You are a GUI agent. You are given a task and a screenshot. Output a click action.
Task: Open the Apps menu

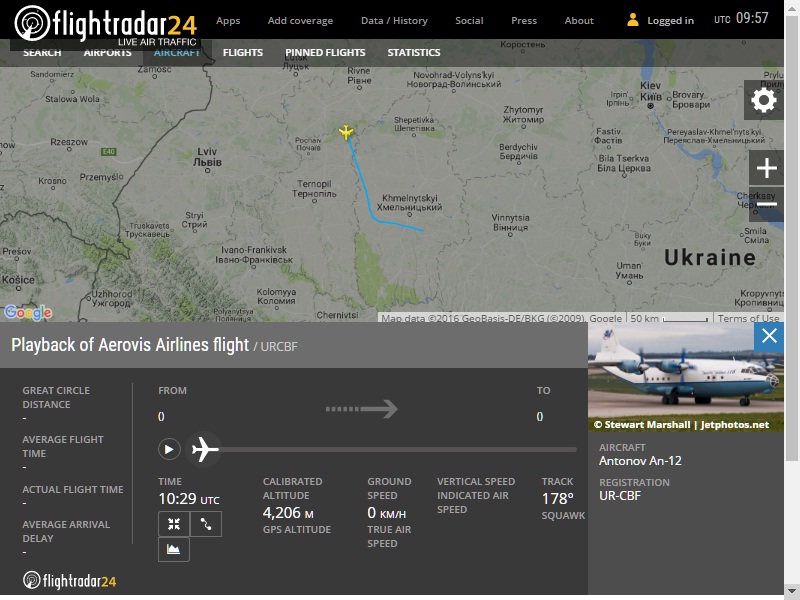228,20
